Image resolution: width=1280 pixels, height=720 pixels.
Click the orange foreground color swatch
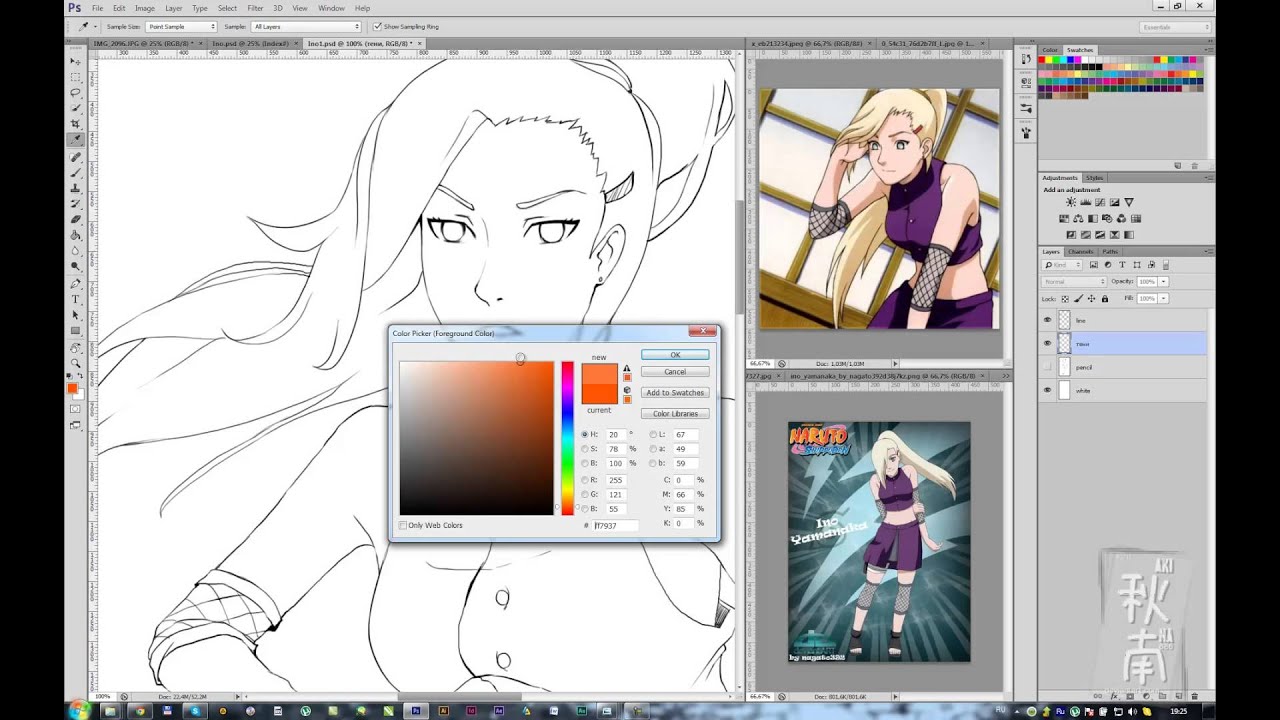(72, 388)
